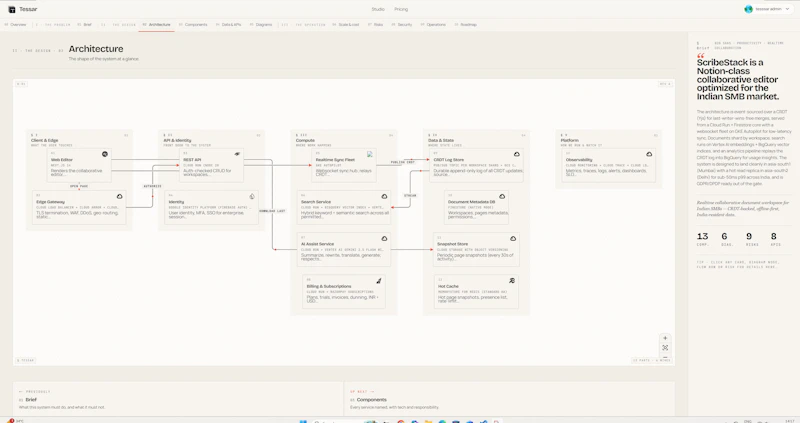800x423 pixels.
Task: Click the 9 risks stat
Action: click(752, 239)
